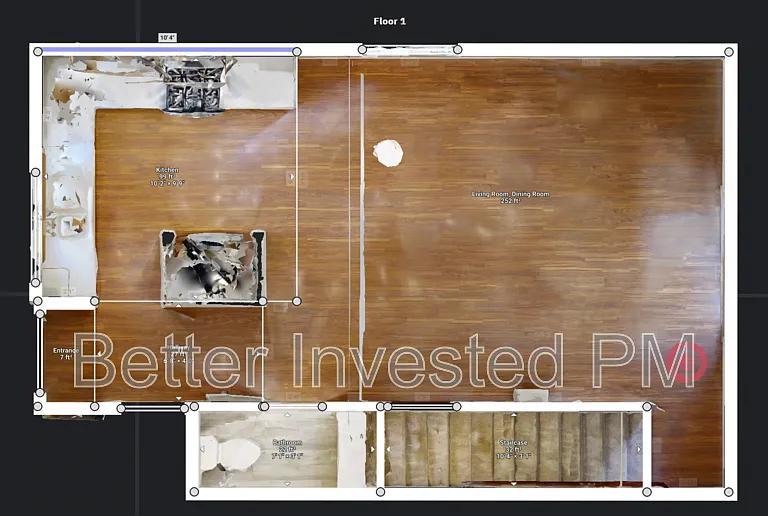Select the highlighted blue wall above kitchen
Viewport: 768px width, 516px height.
click(x=167, y=49)
